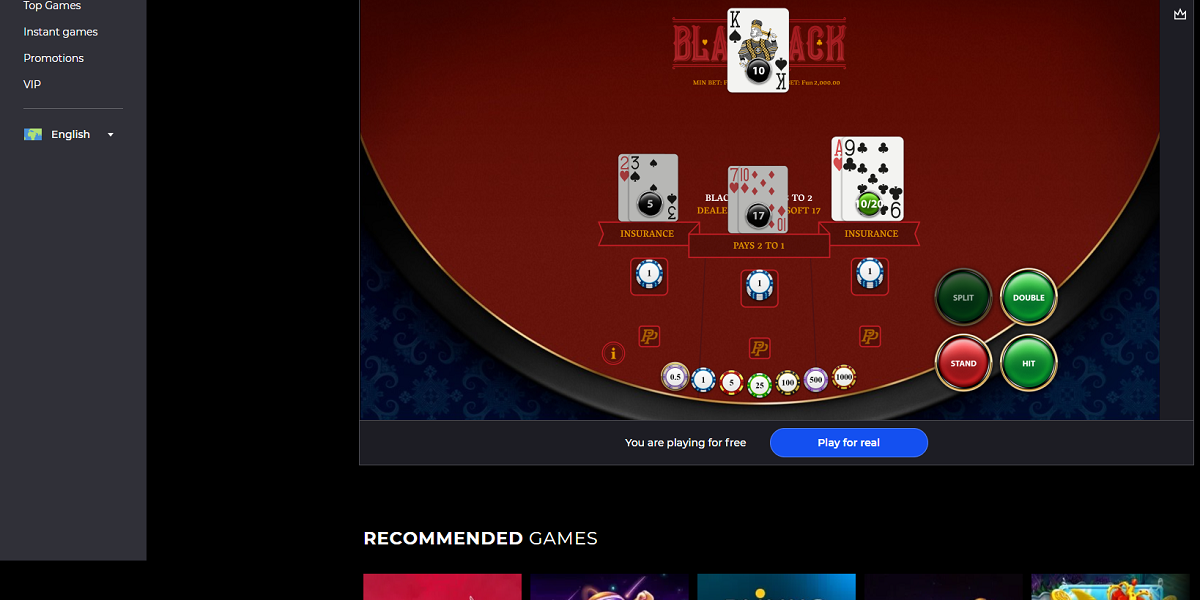Select the blue 1 value chip

703,379
